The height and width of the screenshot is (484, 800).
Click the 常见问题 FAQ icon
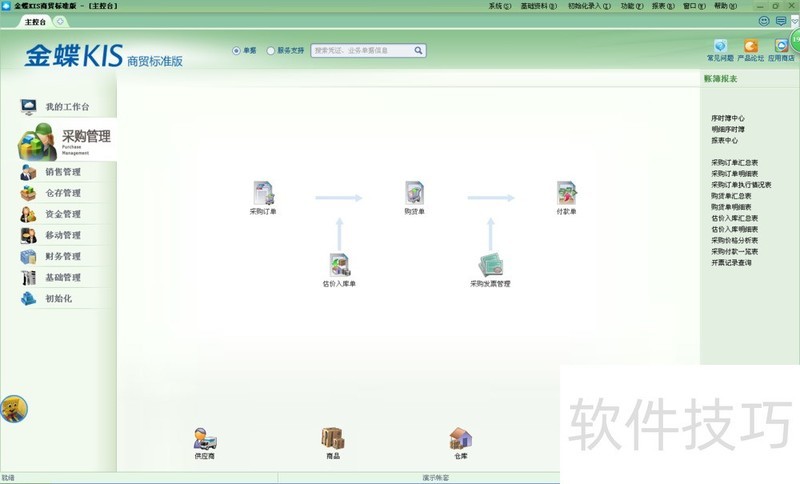(x=720, y=46)
